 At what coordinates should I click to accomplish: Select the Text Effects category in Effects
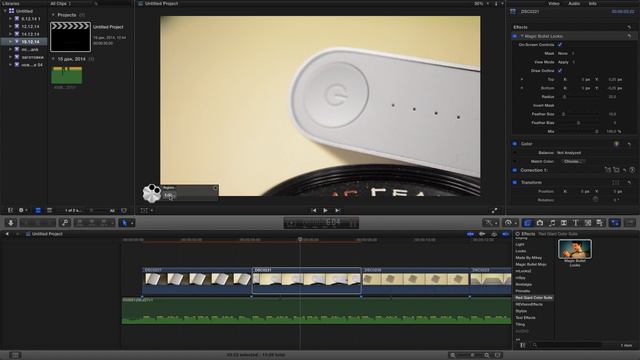click(x=525, y=318)
